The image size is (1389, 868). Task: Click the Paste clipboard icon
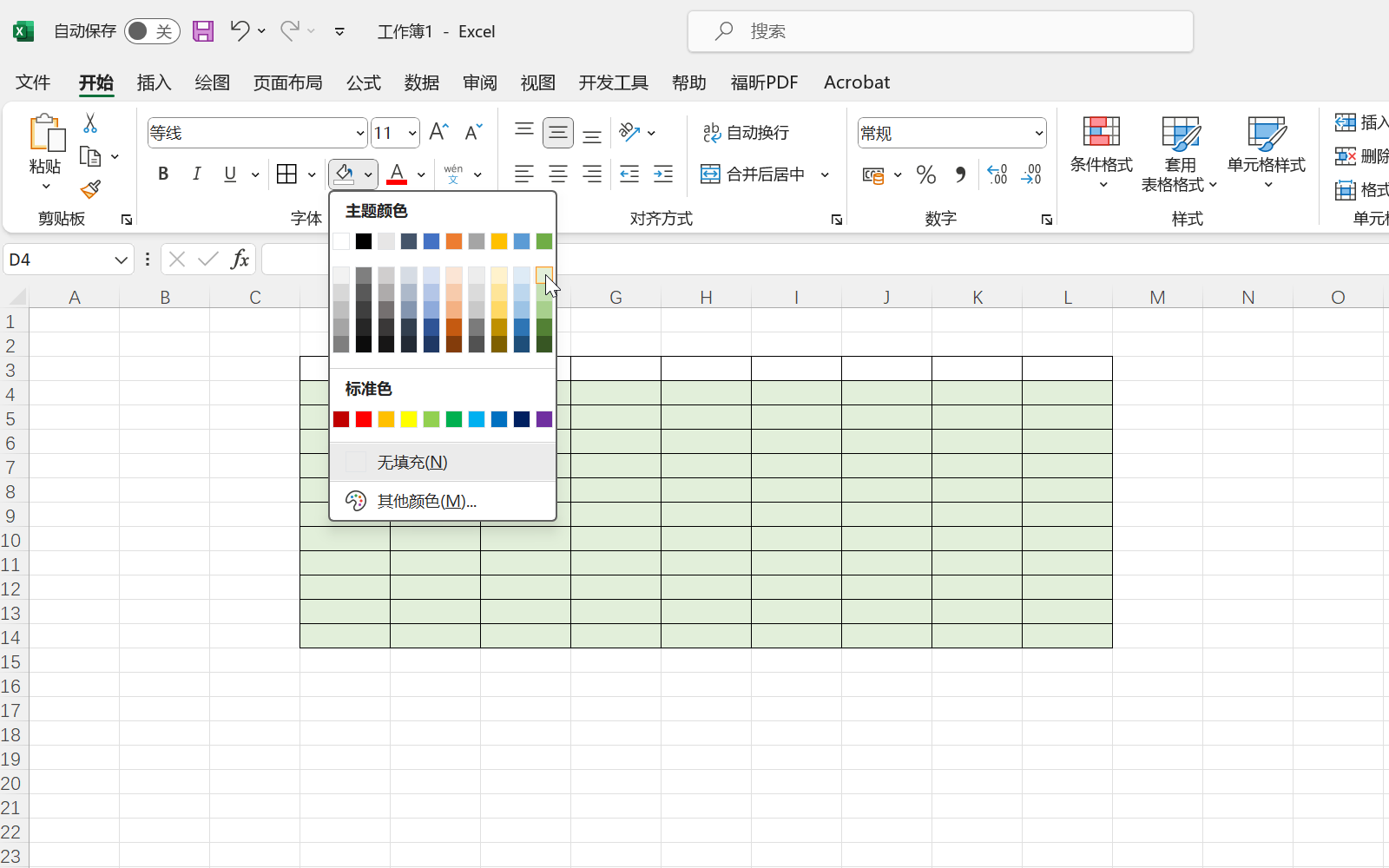46,133
